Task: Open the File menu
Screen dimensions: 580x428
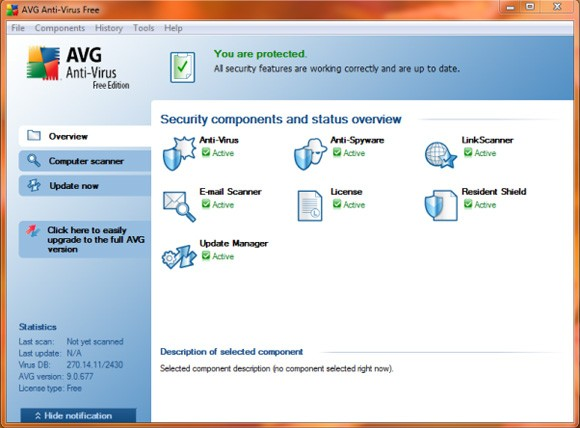Action: coord(18,28)
